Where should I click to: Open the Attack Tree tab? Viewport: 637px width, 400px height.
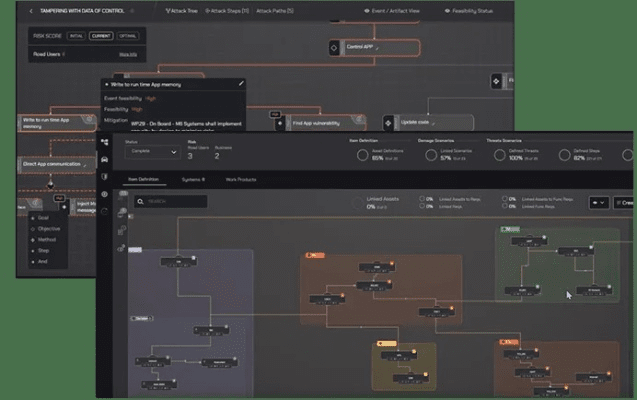(x=182, y=10)
